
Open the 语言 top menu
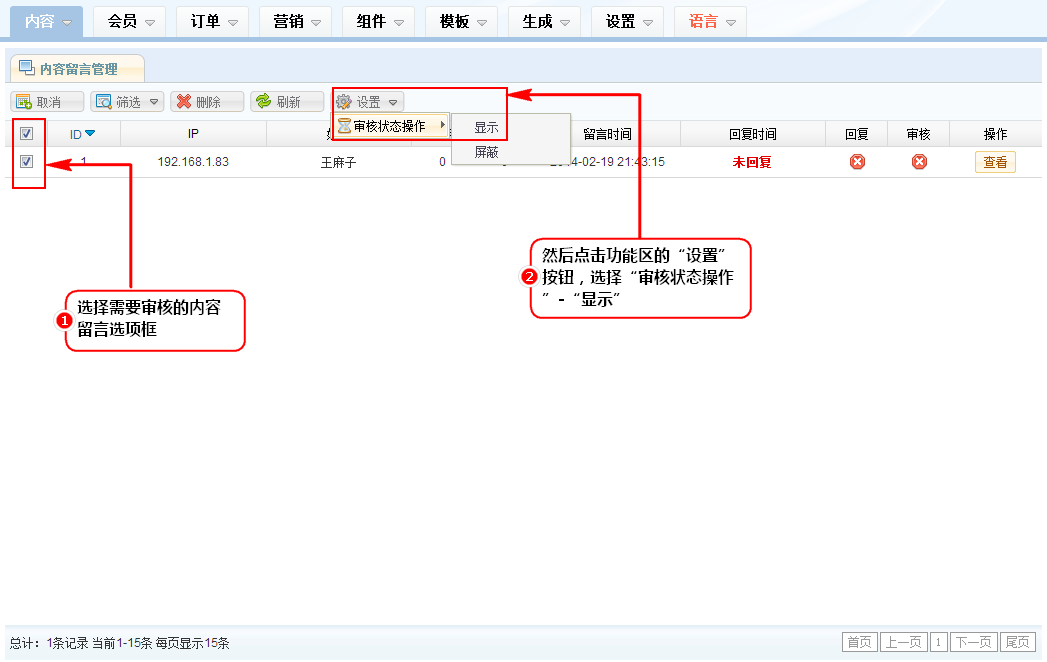pos(710,21)
